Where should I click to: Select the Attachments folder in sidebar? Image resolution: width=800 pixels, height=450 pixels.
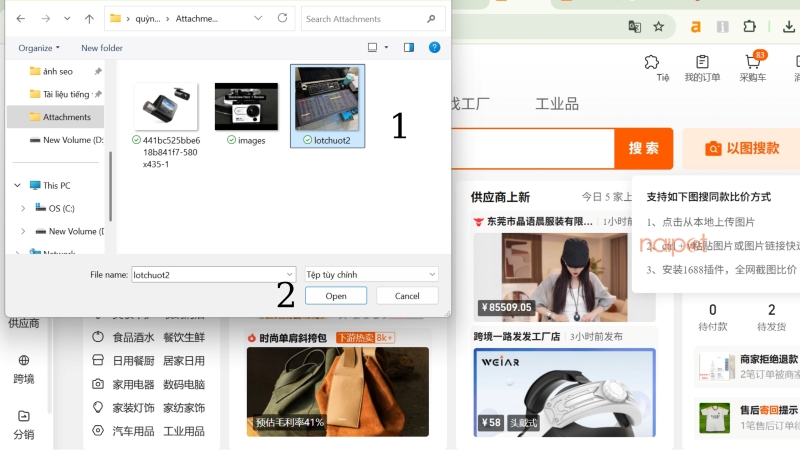tap(66, 117)
